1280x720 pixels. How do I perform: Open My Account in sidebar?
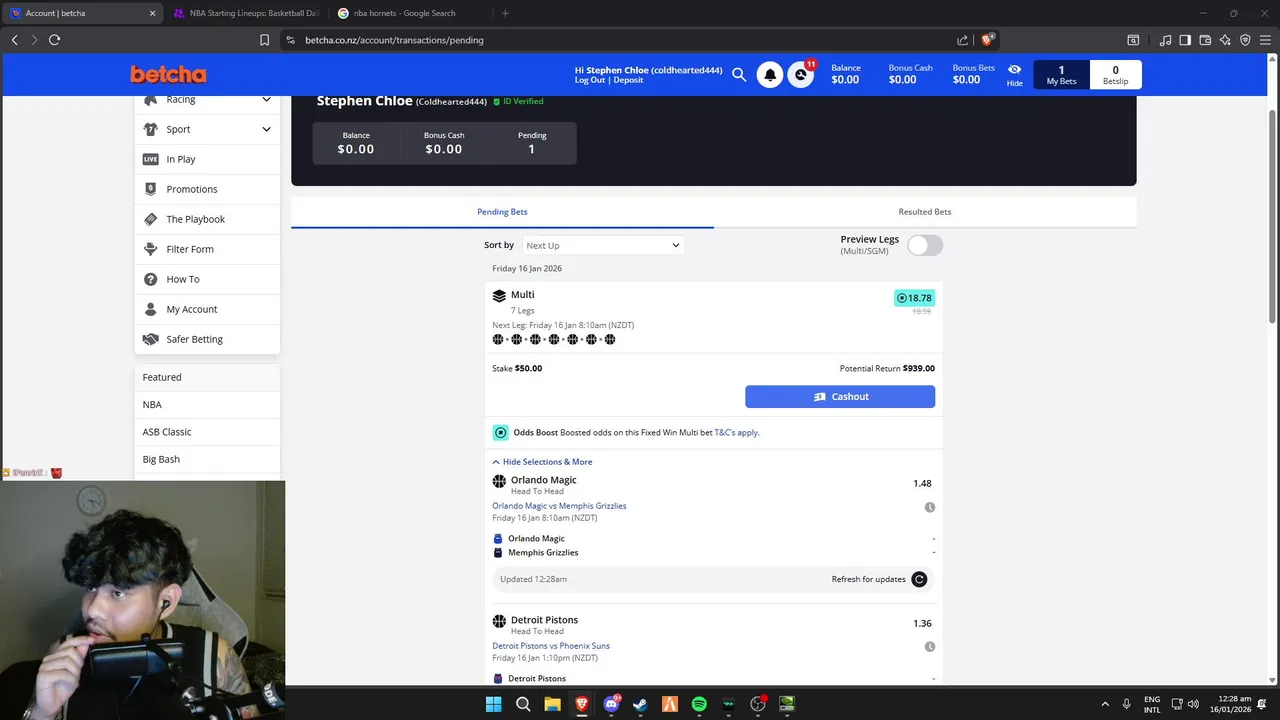point(207,309)
